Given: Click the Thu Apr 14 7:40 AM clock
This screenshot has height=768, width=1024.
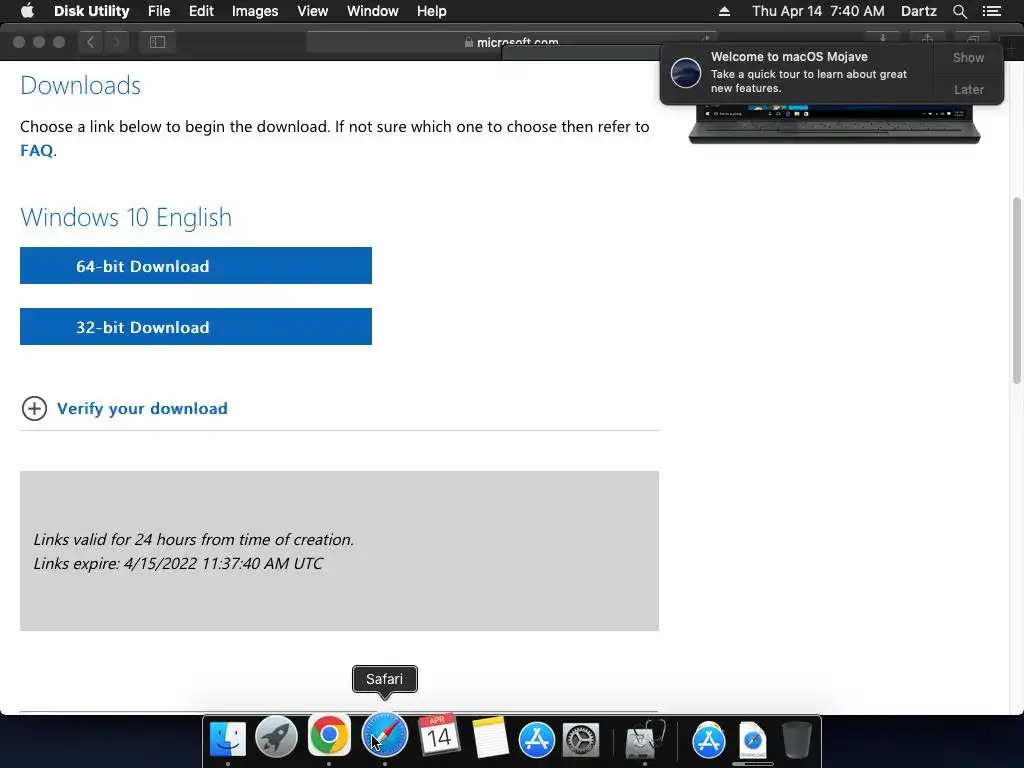Looking at the screenshot, I should pyautogui.click(x=818, y=11).
